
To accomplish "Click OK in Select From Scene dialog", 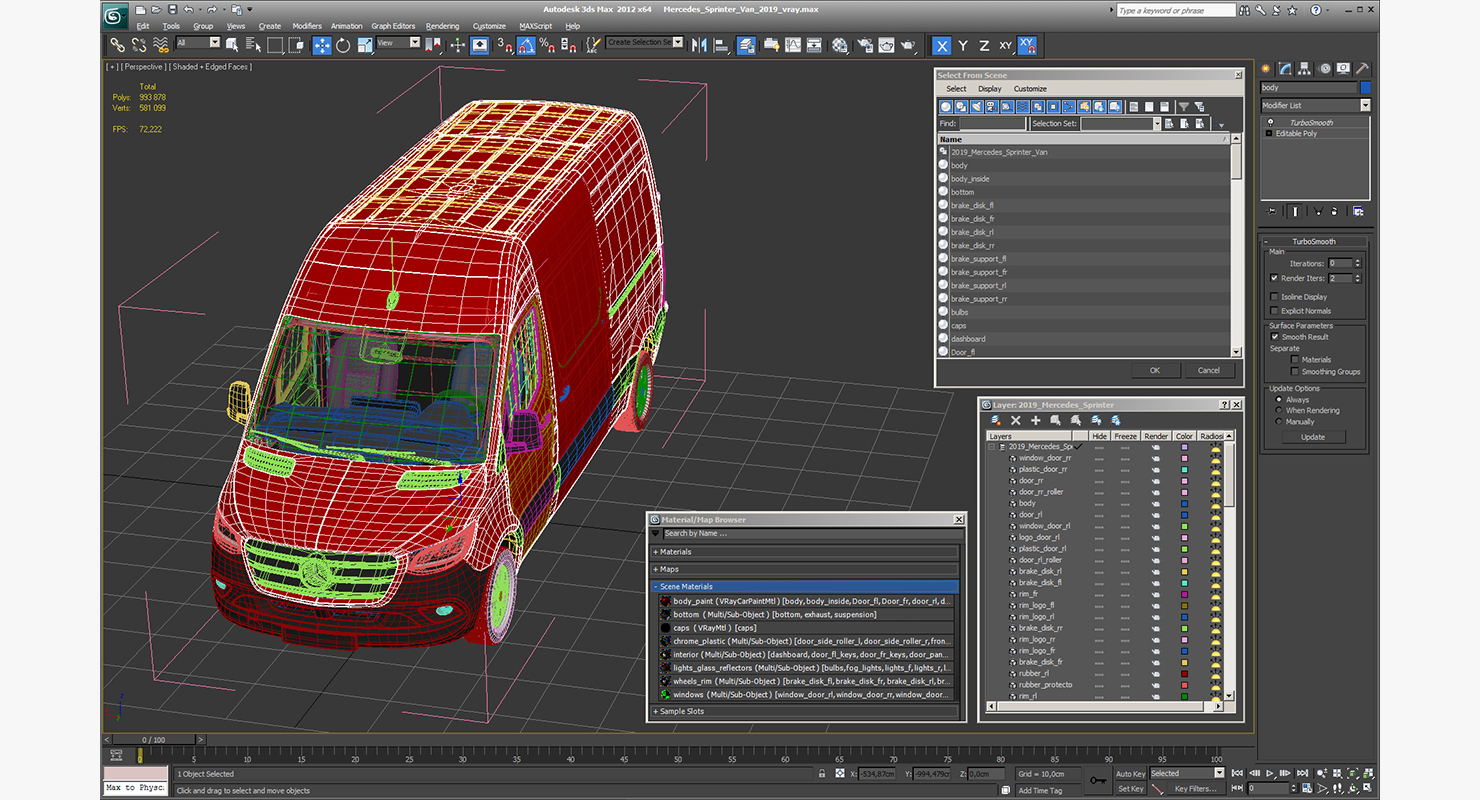I will coord(1155,370).
